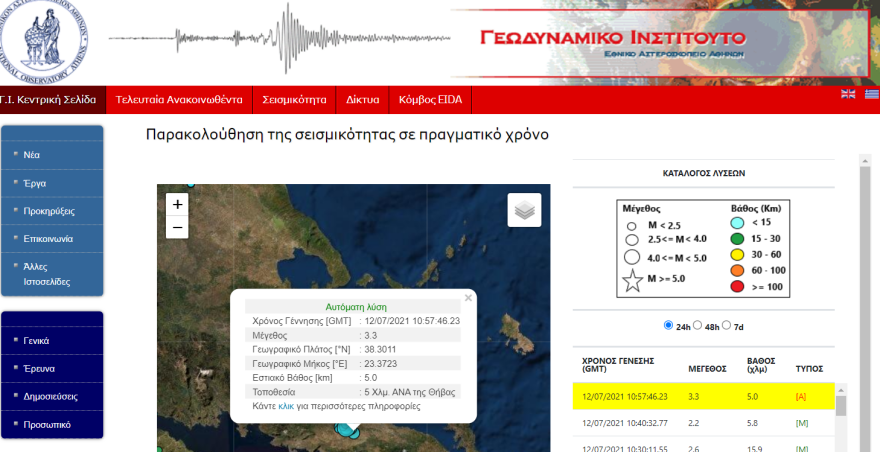This screenshot has height=452, width=880.
Task: Open Τελευταία Ανακοινωθέντα menu
Action: [179, 100]
